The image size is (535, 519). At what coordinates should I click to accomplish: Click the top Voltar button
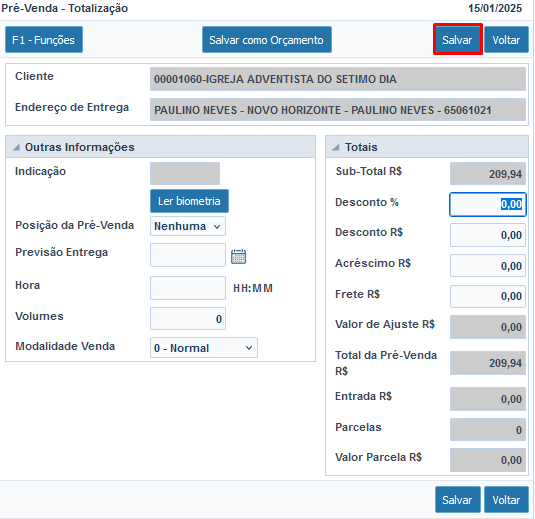pyautogui.click(x=506, y=40)
